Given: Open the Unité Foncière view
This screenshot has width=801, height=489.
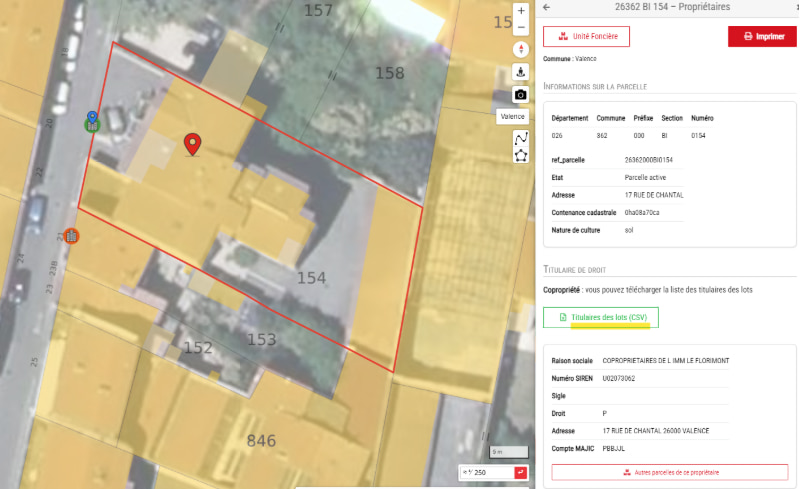Looking at the screenshot, I should tap(586, 36).
